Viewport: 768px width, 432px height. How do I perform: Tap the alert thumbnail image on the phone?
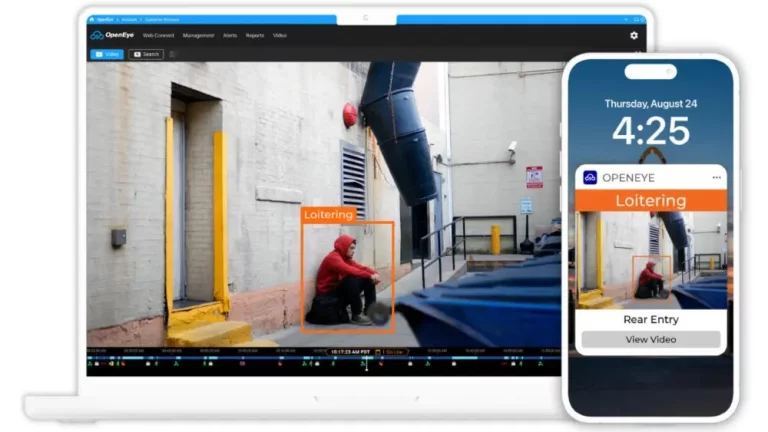click(x=650, y=260)
